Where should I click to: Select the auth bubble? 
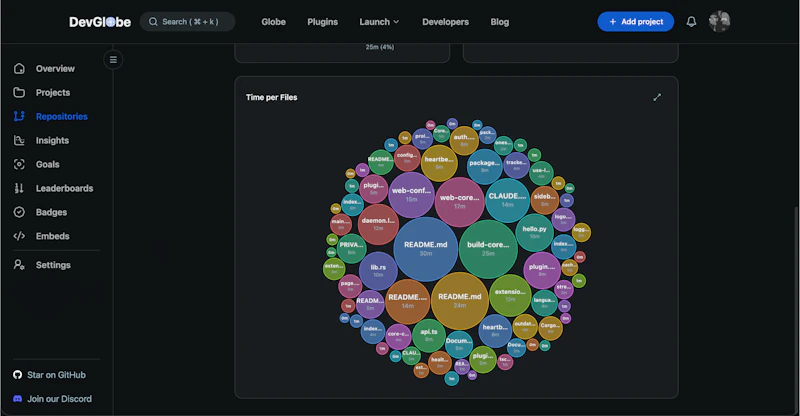pyautogui.click(x=464, y=140)
